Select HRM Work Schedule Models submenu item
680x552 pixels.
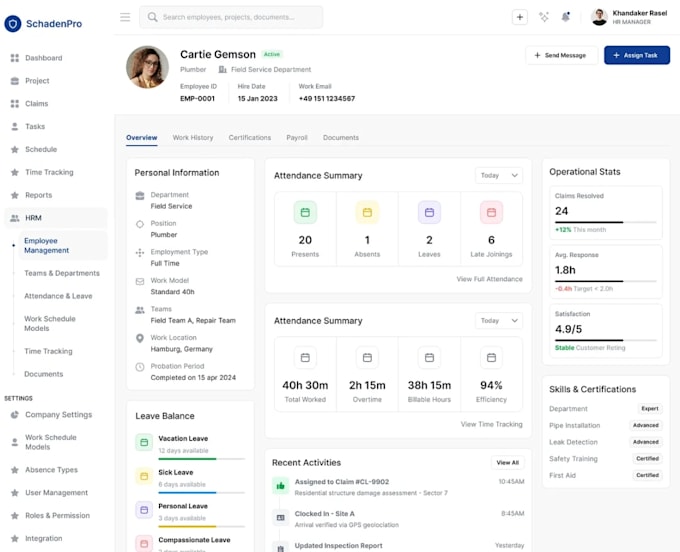click(49, 323)
